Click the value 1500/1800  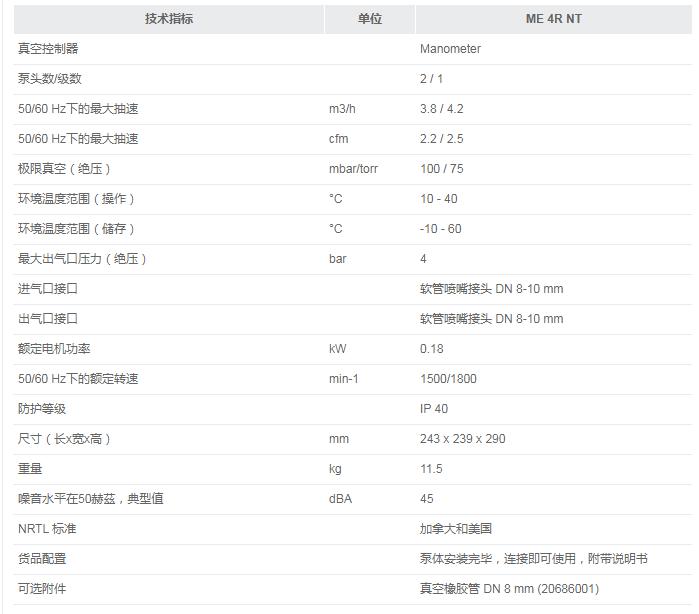448,379
